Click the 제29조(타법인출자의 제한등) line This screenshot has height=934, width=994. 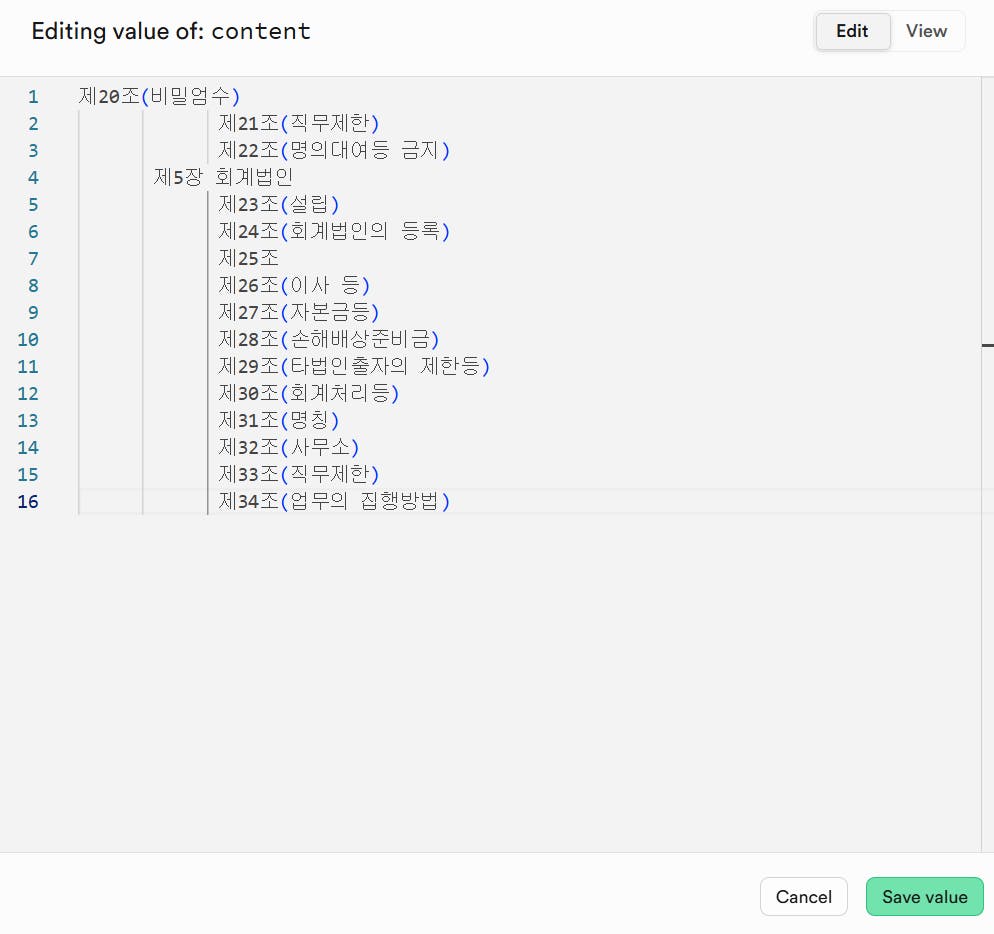[x=354, y=367]
